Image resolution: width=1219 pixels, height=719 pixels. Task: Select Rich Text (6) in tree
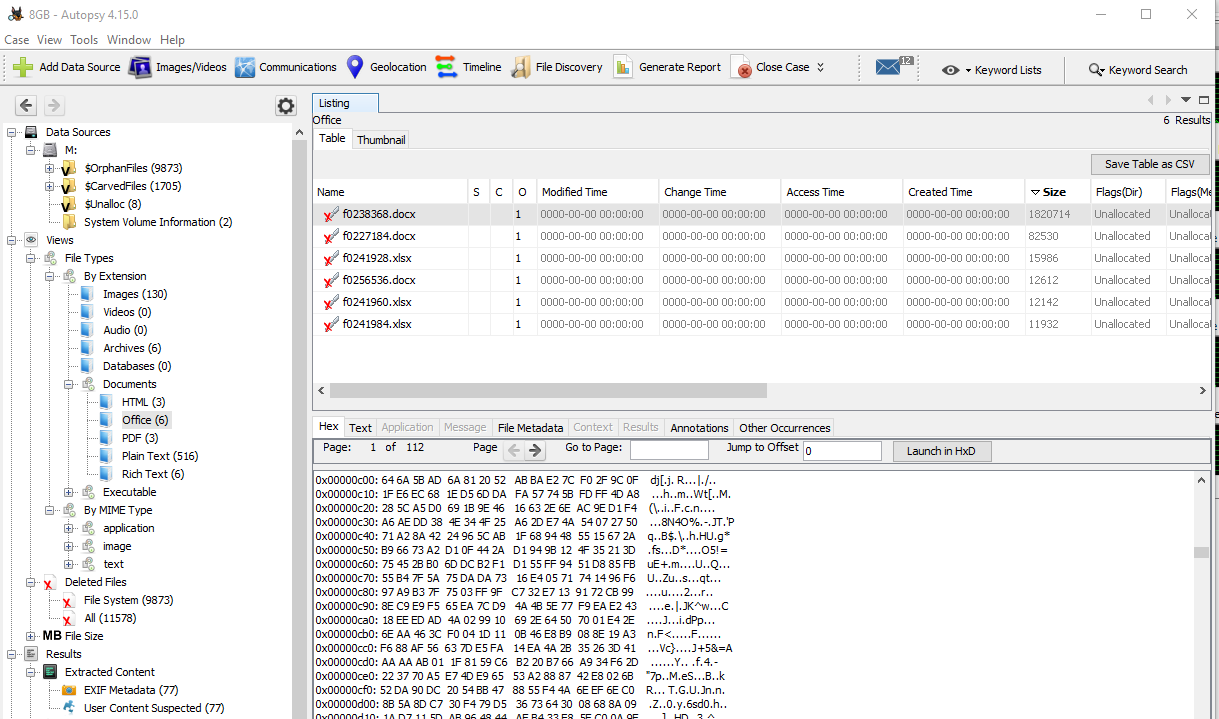pos(153,474)
